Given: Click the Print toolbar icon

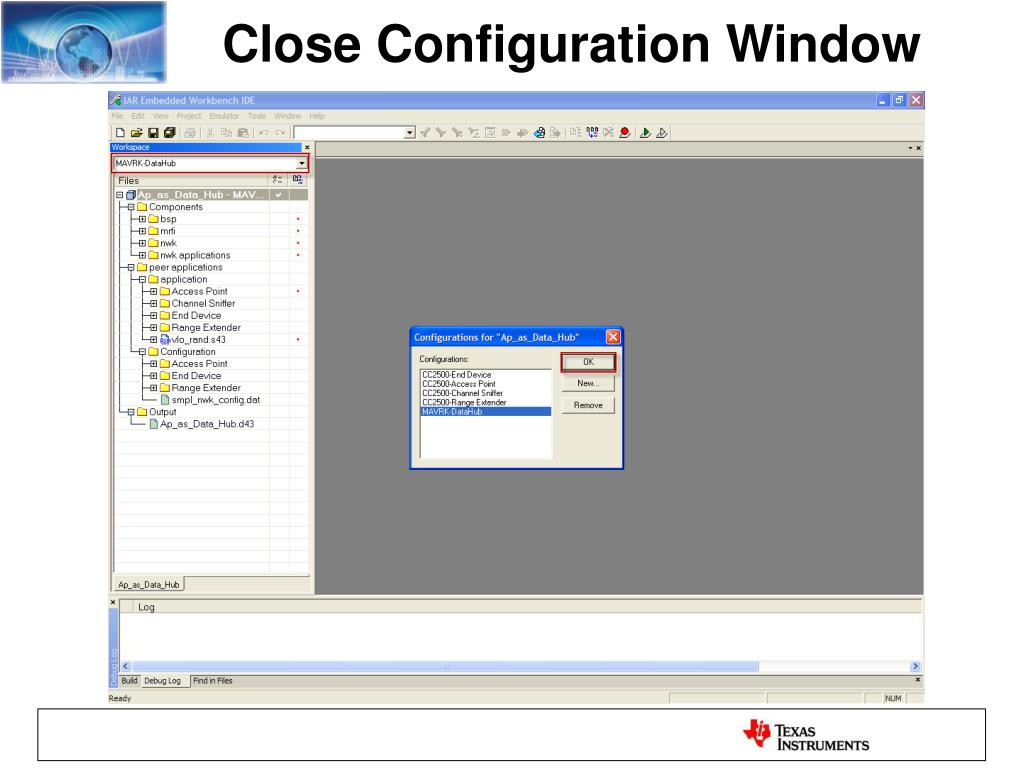Looking at the screenshot, I should (190, 133).
